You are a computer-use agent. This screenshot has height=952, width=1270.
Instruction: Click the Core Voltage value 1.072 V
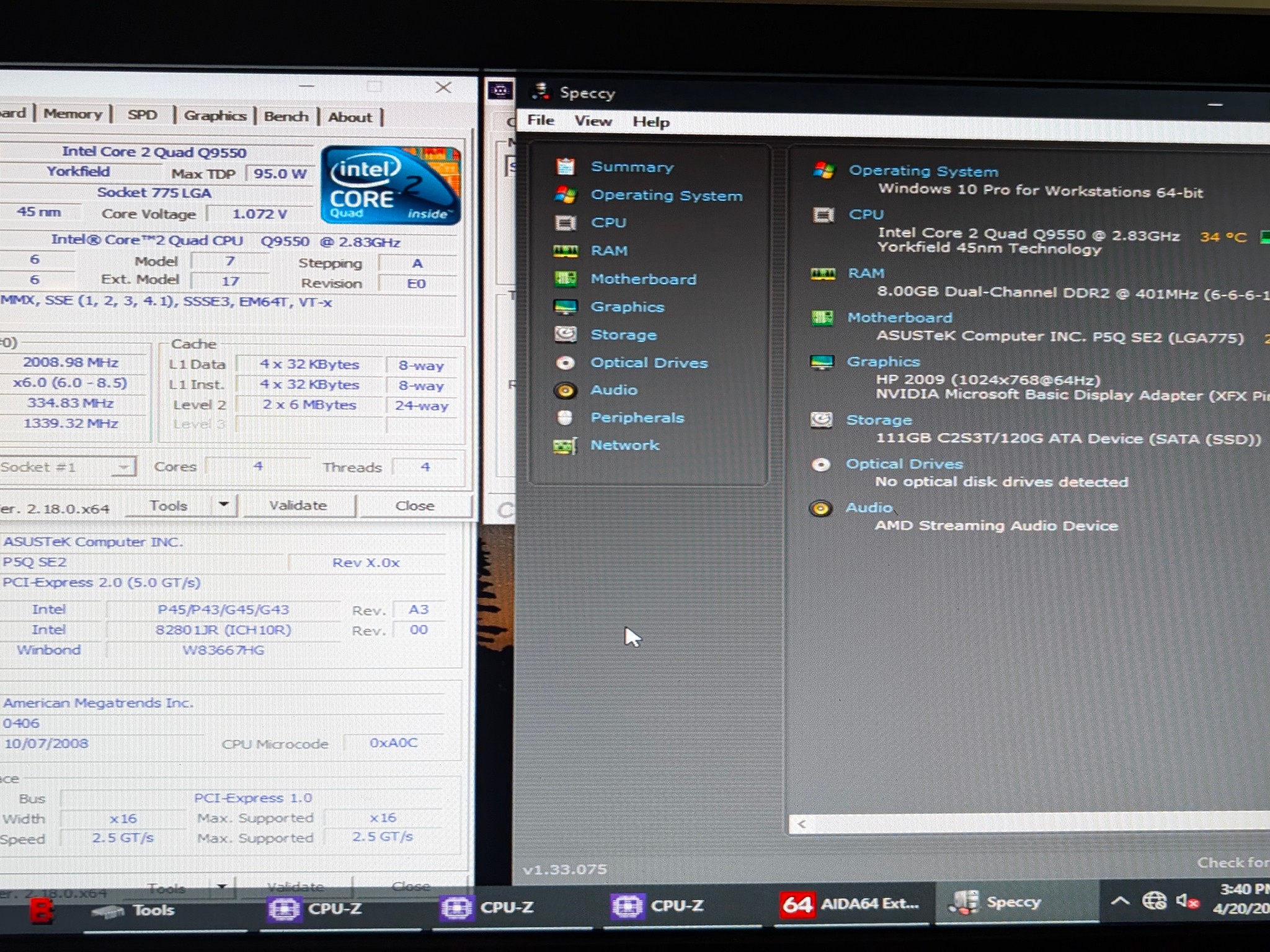(259, 214)
